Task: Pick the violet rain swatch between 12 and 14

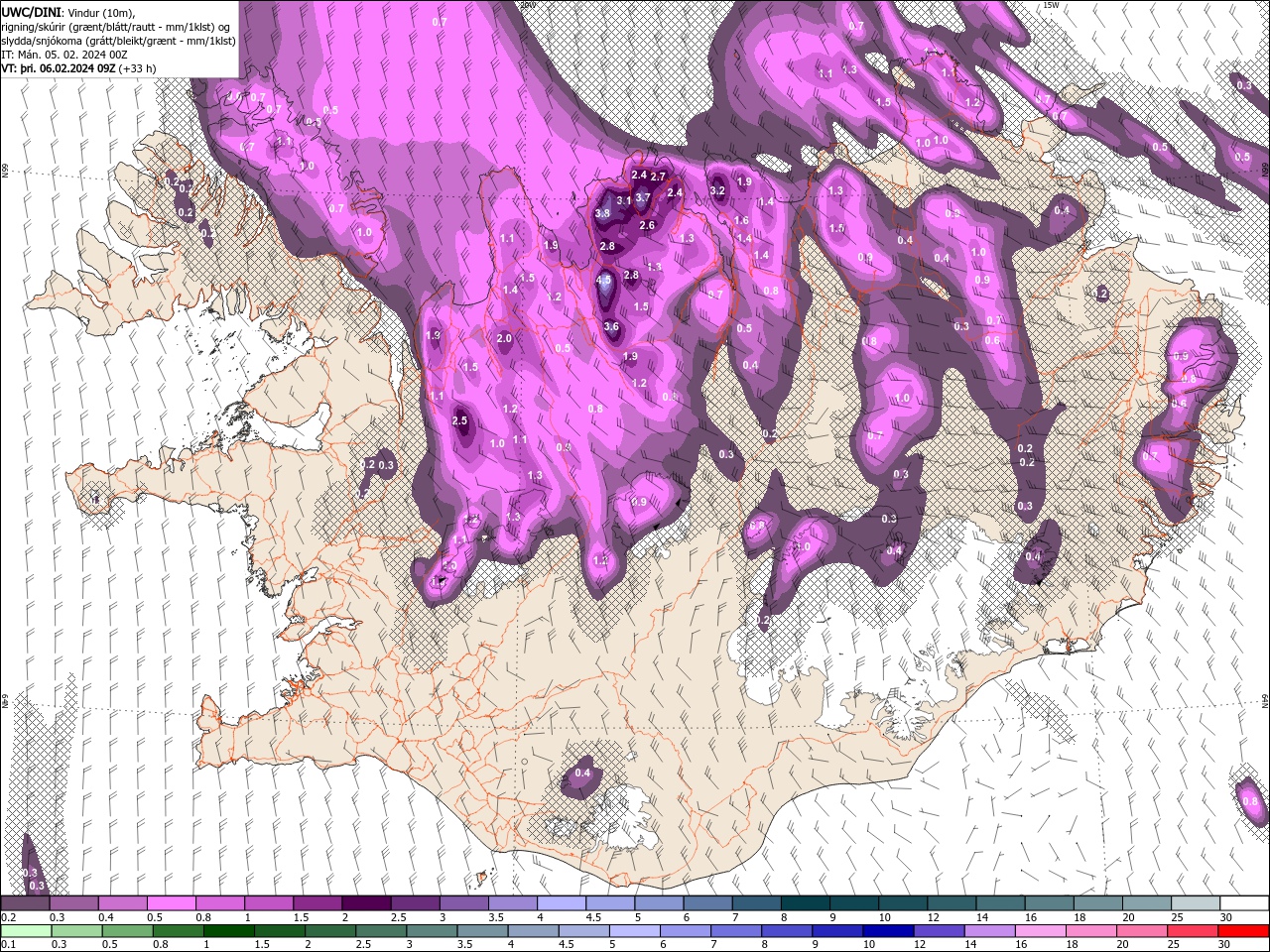Action: click(x=940, y=931)
